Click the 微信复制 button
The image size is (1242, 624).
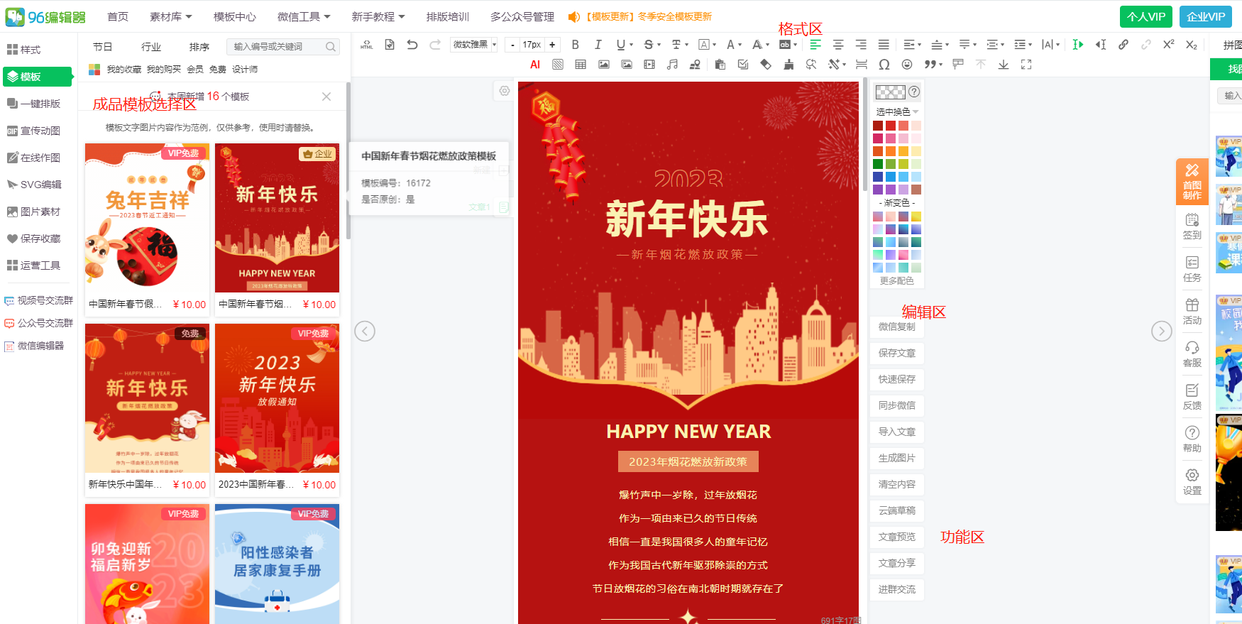click(x=897, y=327)
